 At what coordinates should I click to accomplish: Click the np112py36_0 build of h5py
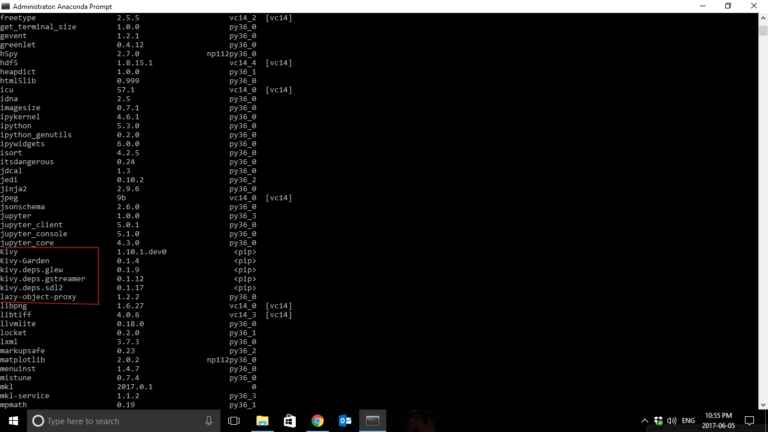[x=232, y=54]
